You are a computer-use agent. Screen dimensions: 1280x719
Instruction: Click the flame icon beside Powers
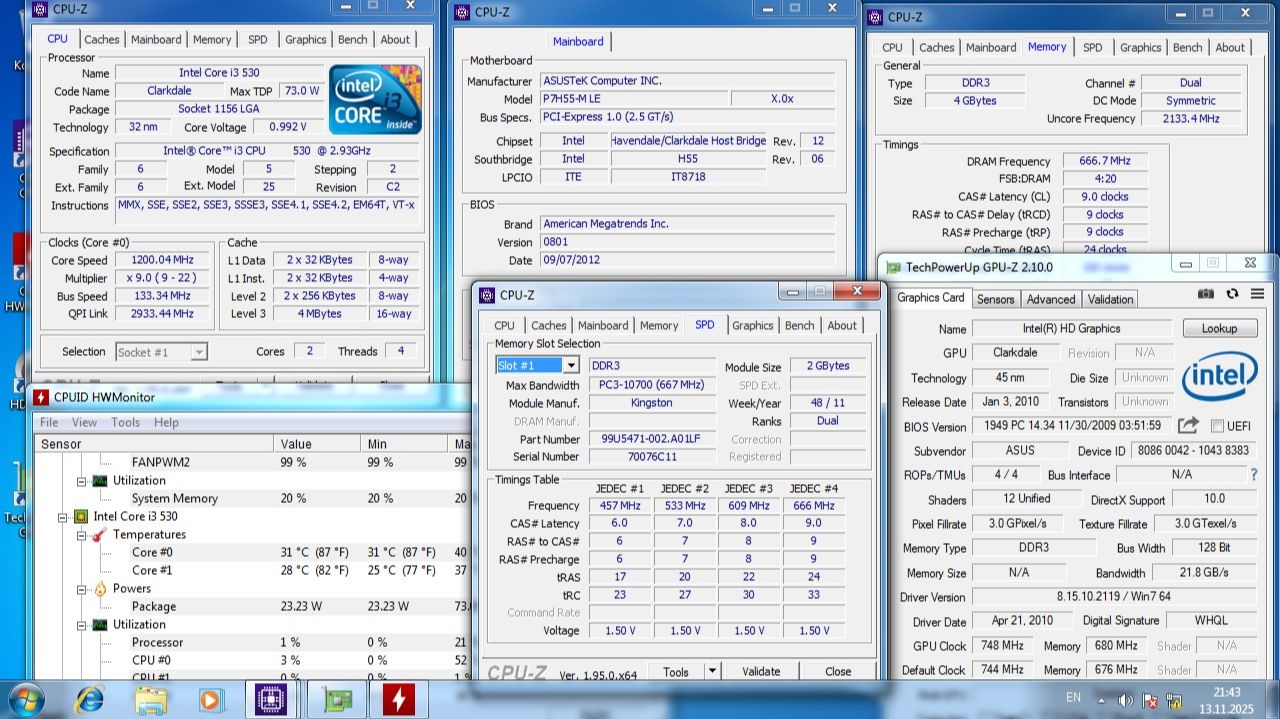[x=99, y=589]
